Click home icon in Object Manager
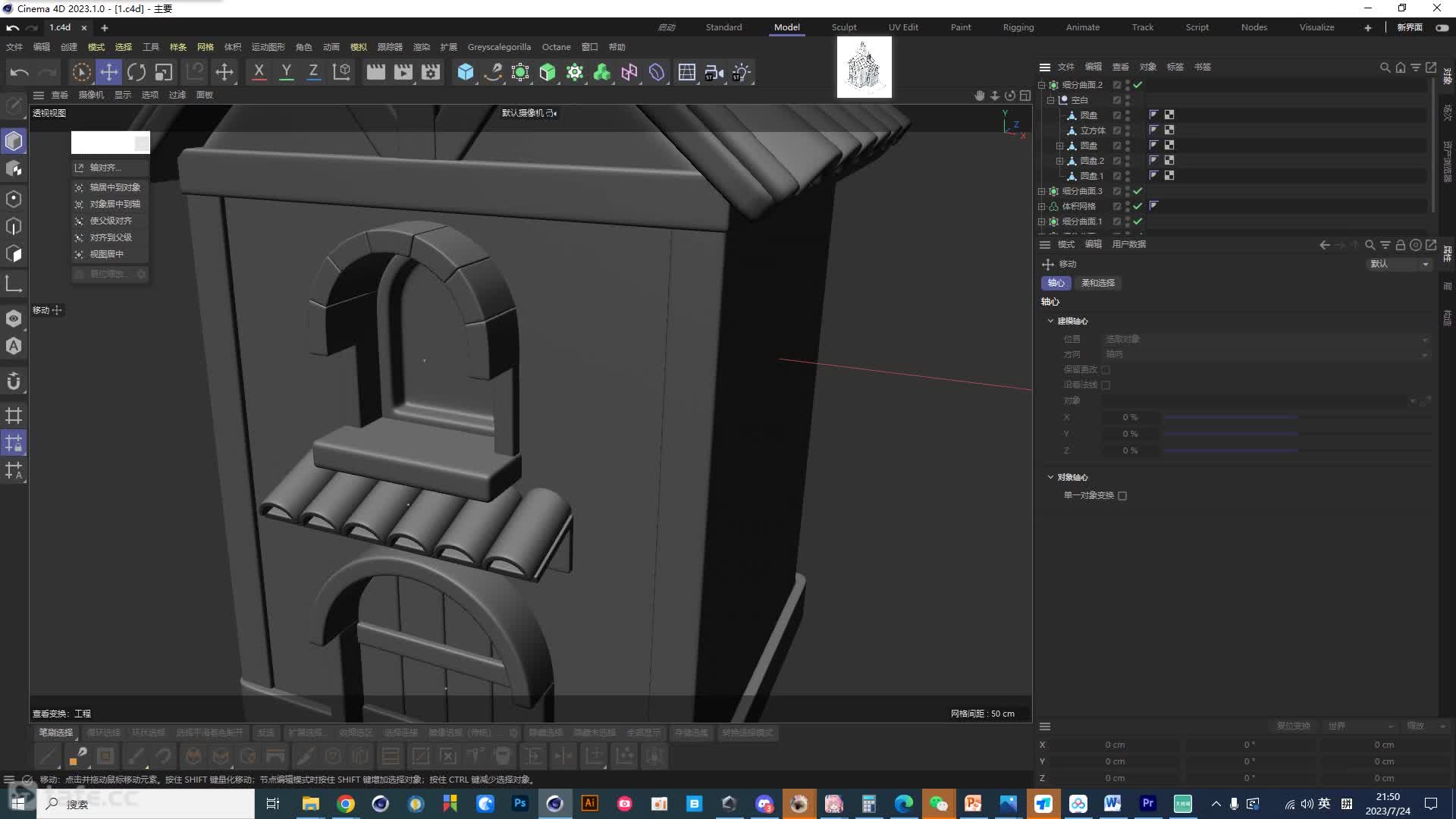This screenshot has width=1456, height=819. (1400, 67)
